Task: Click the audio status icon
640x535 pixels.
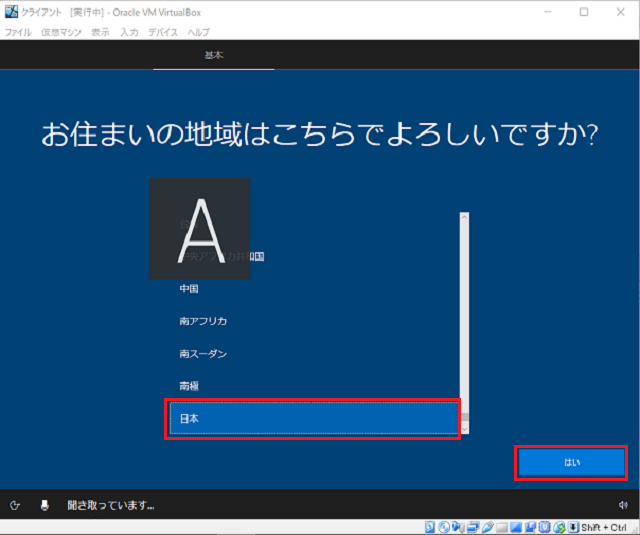Action: (x=458, y=527)
